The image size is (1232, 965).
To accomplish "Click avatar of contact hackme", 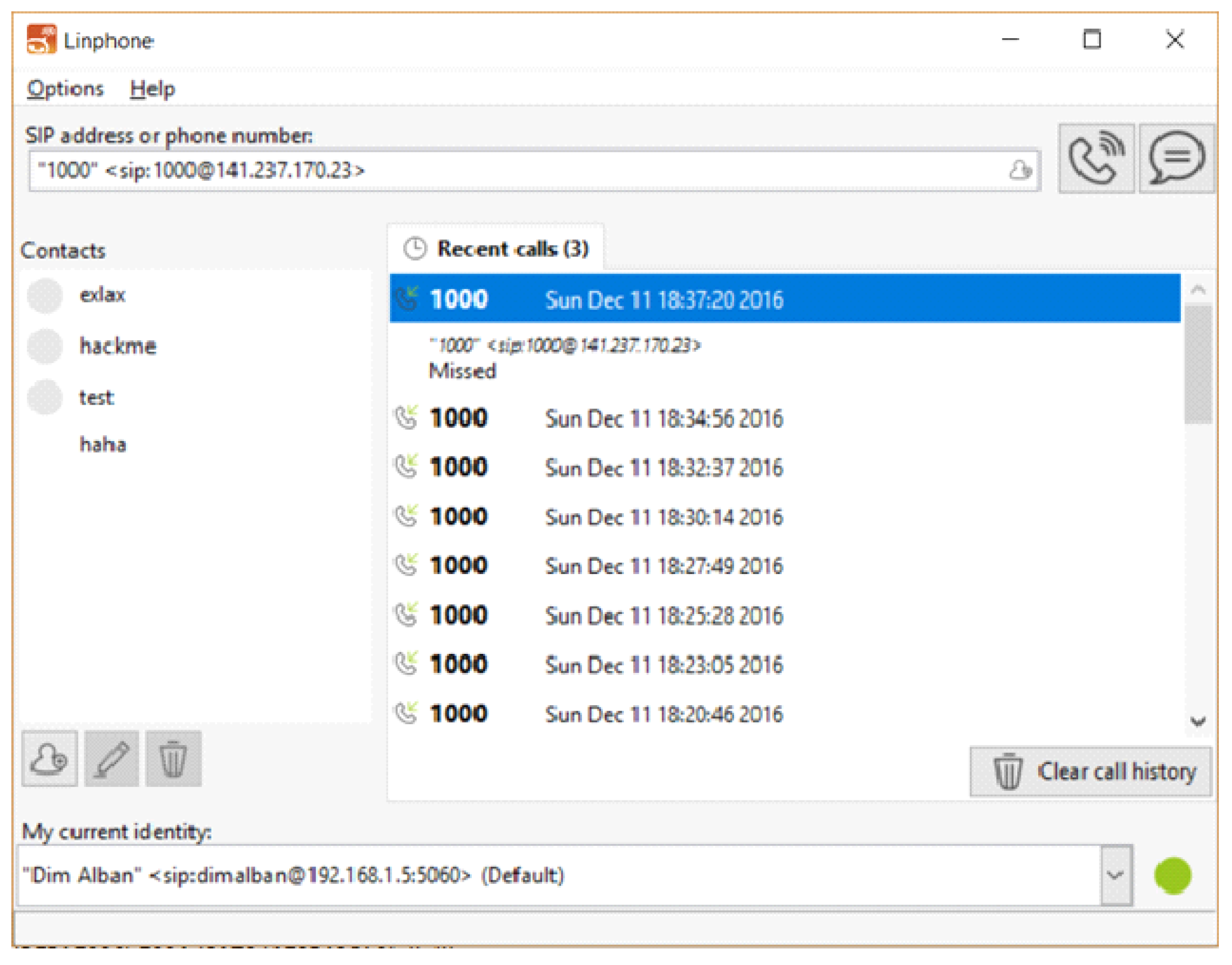I will point(45,346).
